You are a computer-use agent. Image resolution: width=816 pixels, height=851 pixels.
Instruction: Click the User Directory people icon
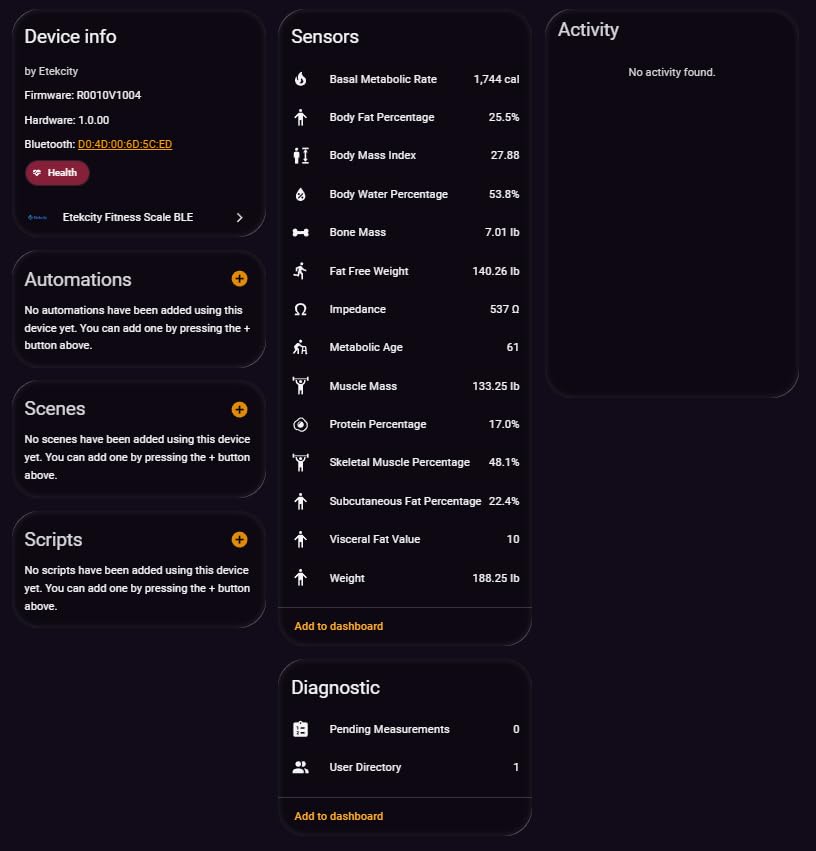pos(300,768)
